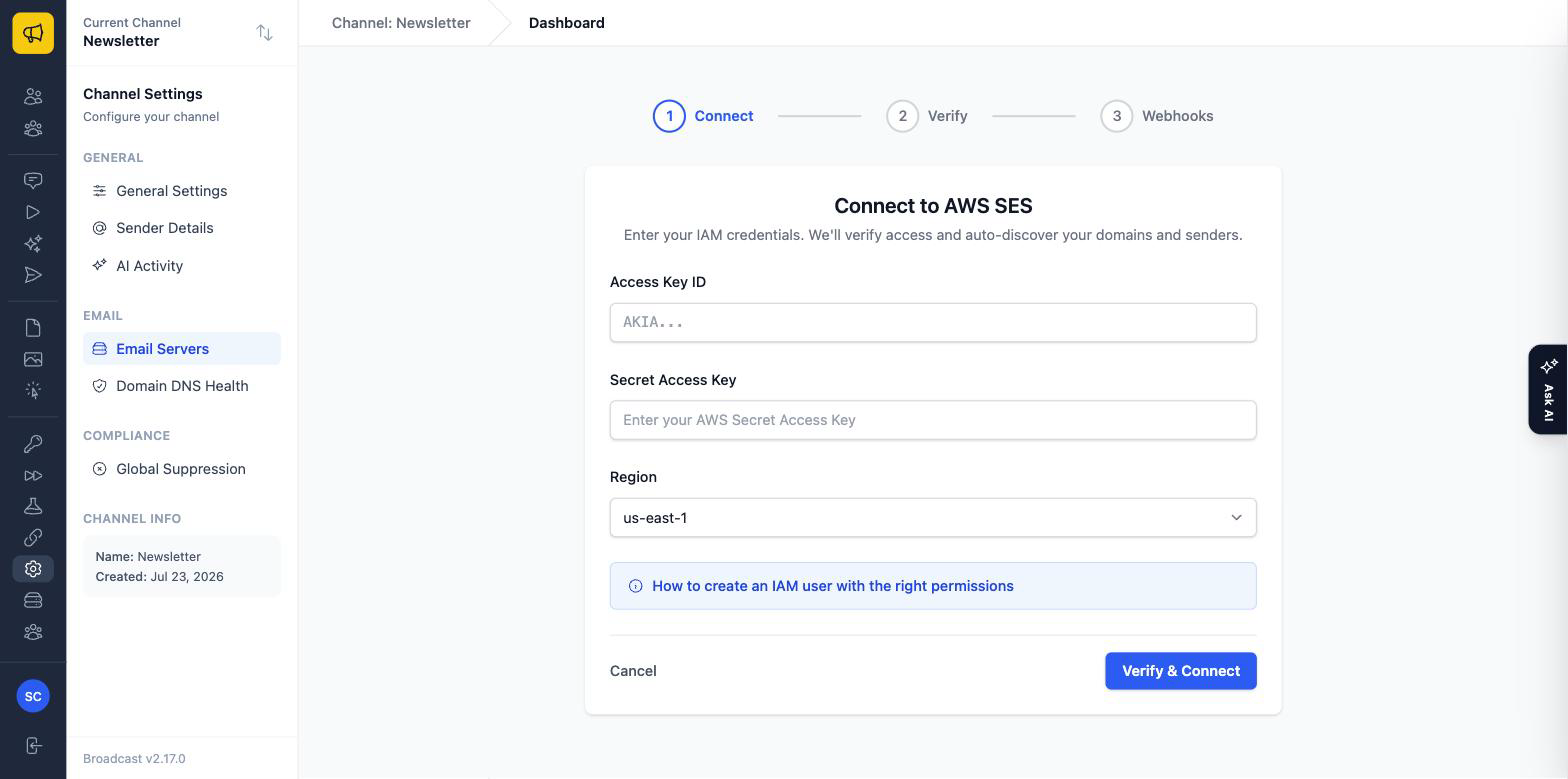
Task: Open the server stack icon in sidebar
Action: 33,600
